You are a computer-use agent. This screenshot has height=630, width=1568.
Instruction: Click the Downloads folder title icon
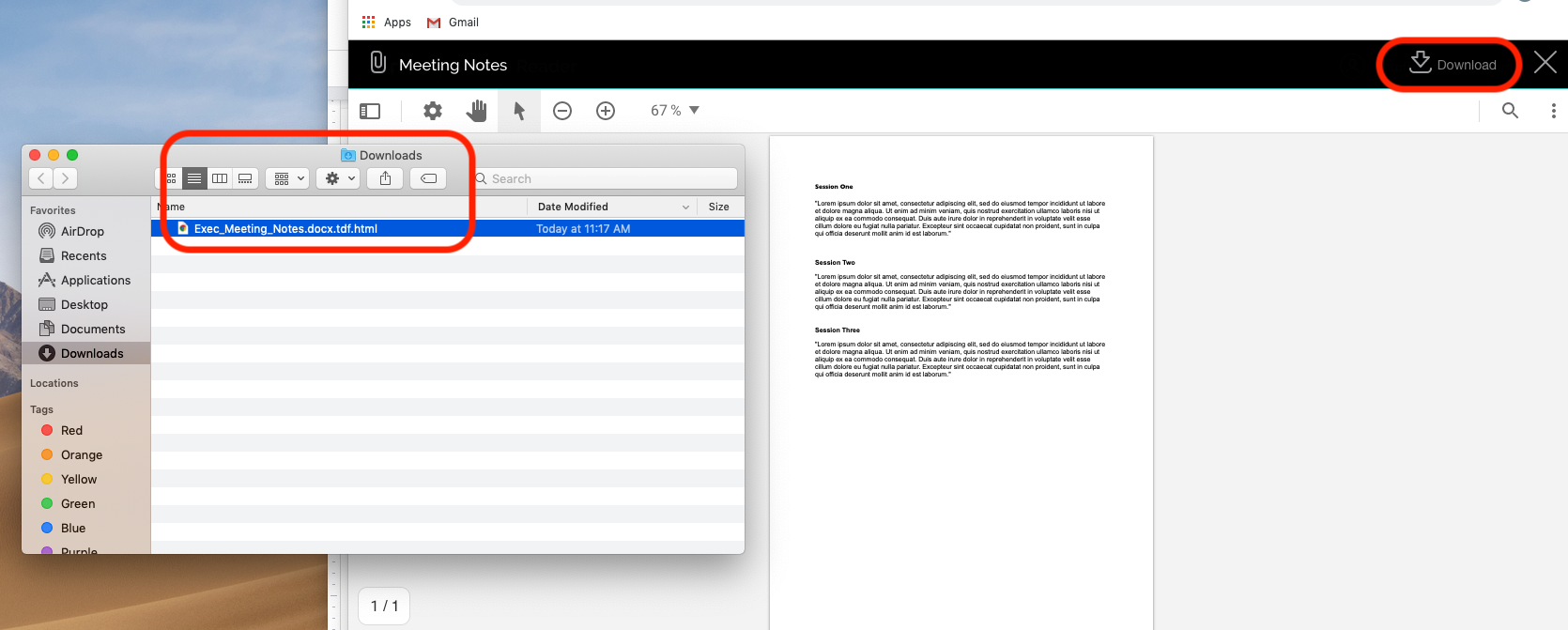(x=348, y=155)
